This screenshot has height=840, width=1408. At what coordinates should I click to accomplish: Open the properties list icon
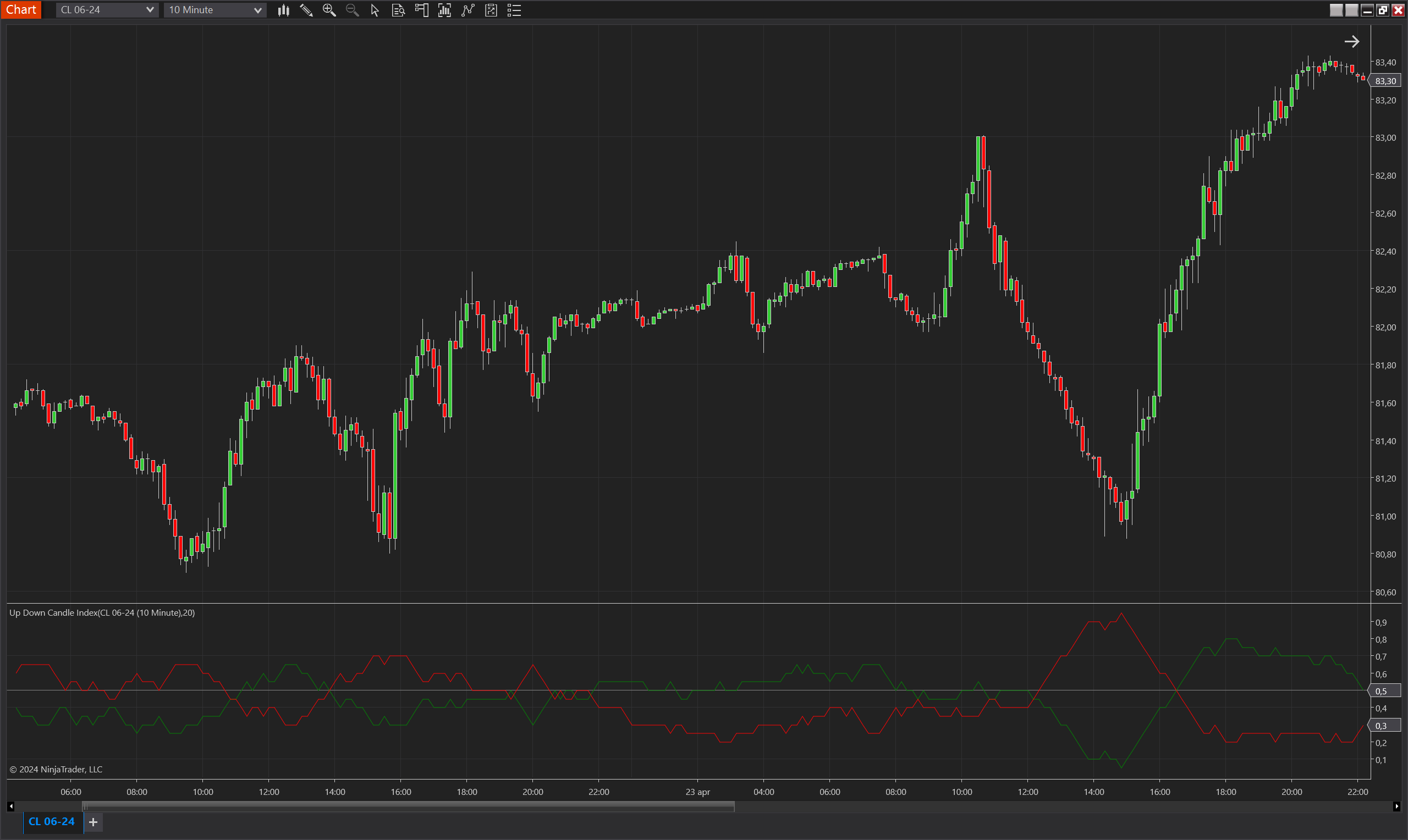(514, 10)
